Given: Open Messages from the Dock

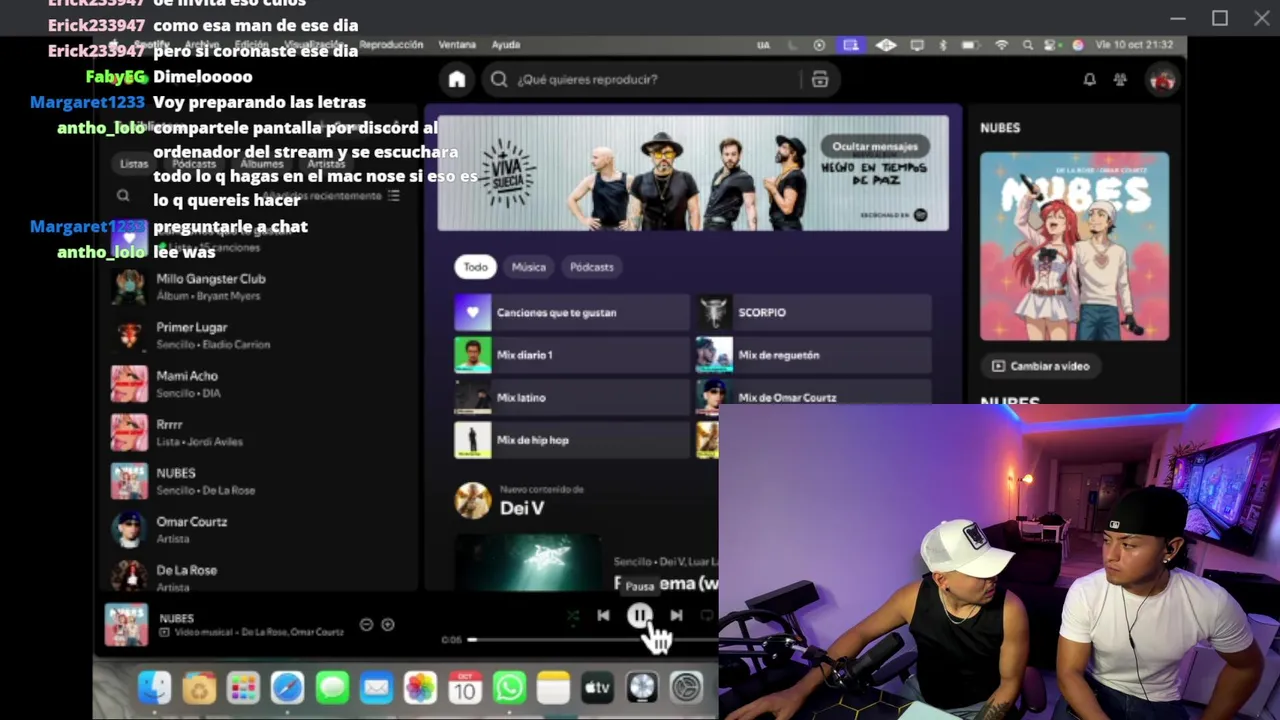Looking at the screenshot, I should [x=332, y=687].
